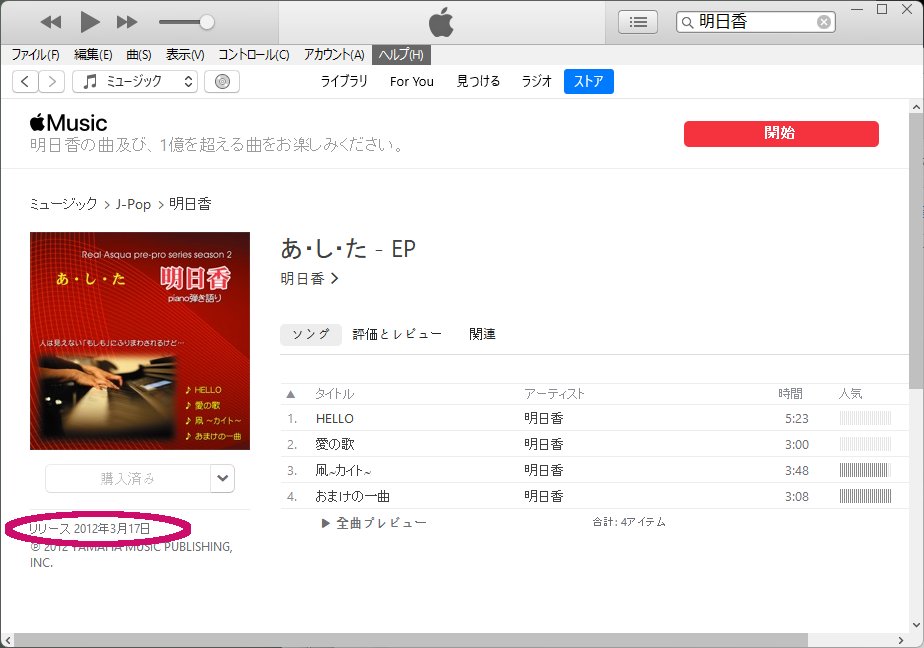Open the 明日香 artist link under album title
Viewport: 924px width, 648px height.
(x=309, y=279)
